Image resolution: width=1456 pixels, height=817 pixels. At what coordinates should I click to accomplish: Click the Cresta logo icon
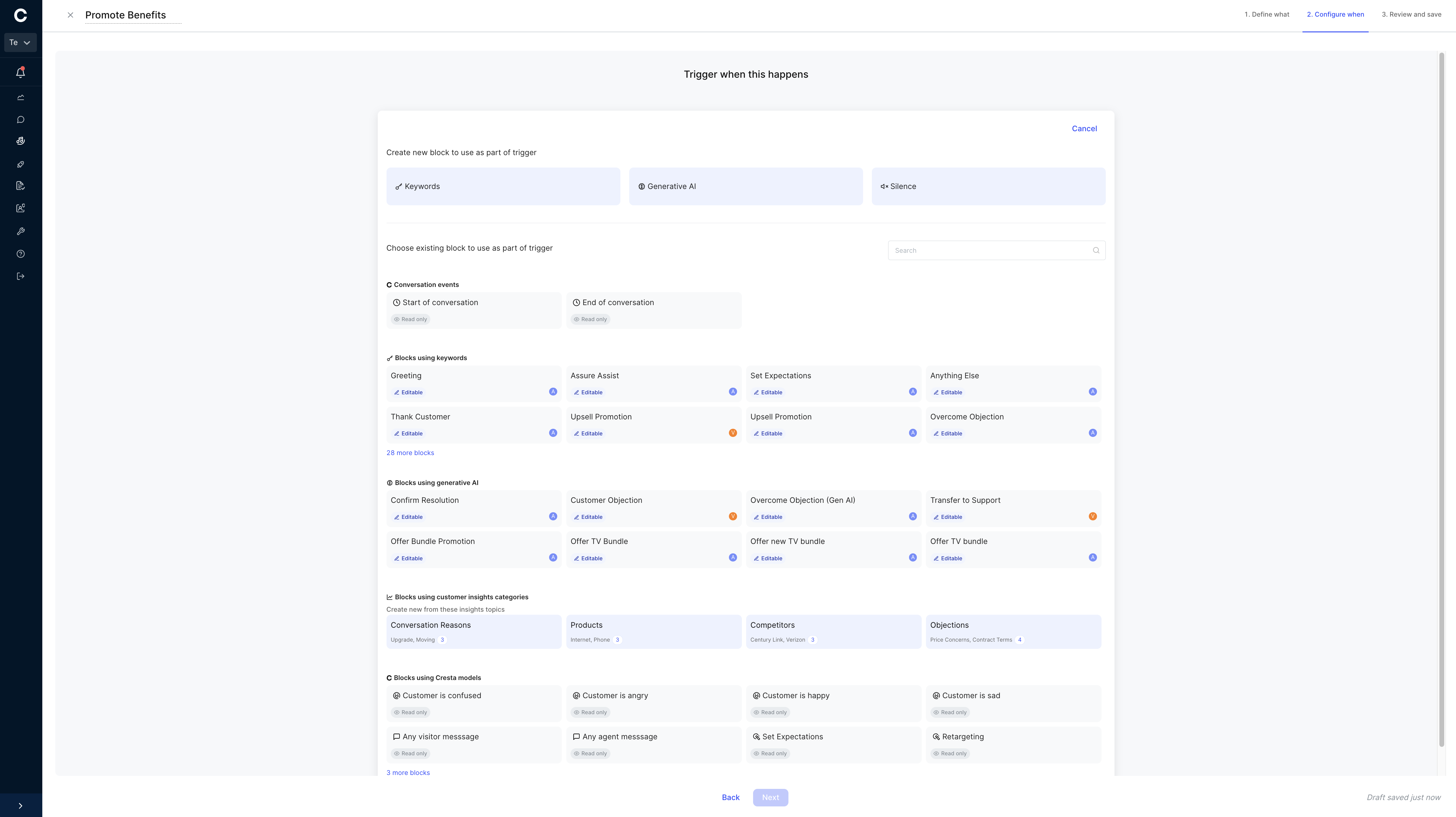pyautogui.click(x=21, y=15)
